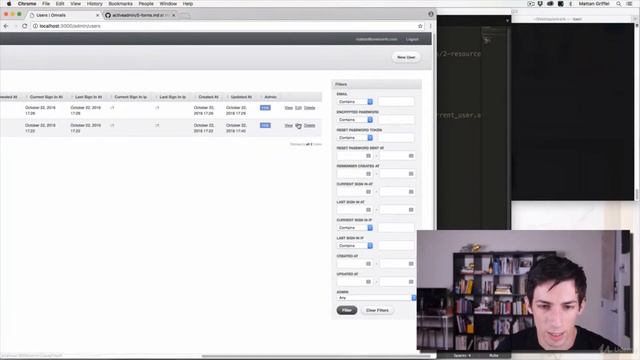The width and height of the screenshot is (640, 360).
Task: Switch to the Users | Omrails tab
Action: (x=64, y=15)
